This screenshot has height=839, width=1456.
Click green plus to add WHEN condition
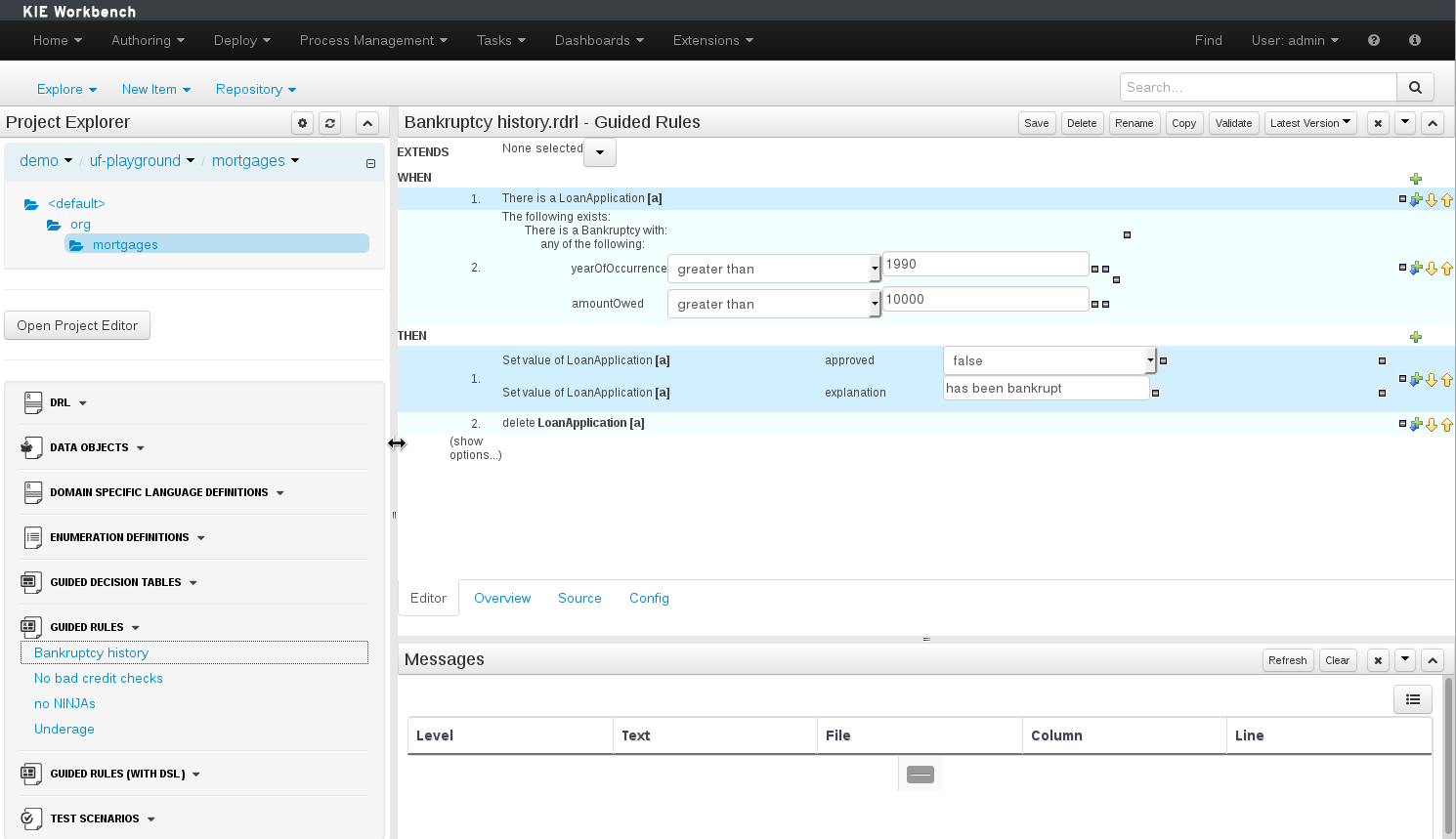tap(1415, 179)
